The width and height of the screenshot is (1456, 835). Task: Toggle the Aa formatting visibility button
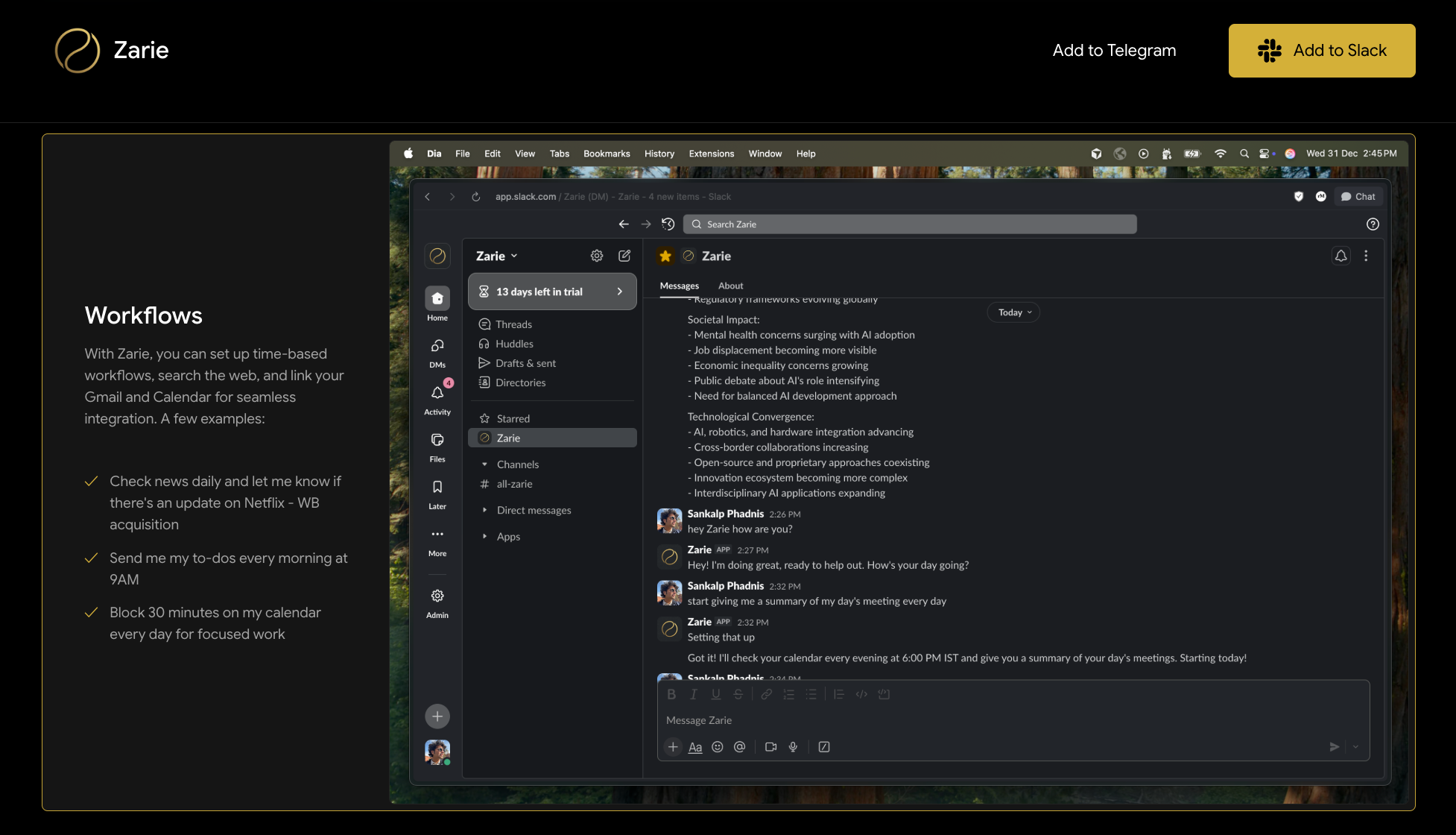coord(695,746)
